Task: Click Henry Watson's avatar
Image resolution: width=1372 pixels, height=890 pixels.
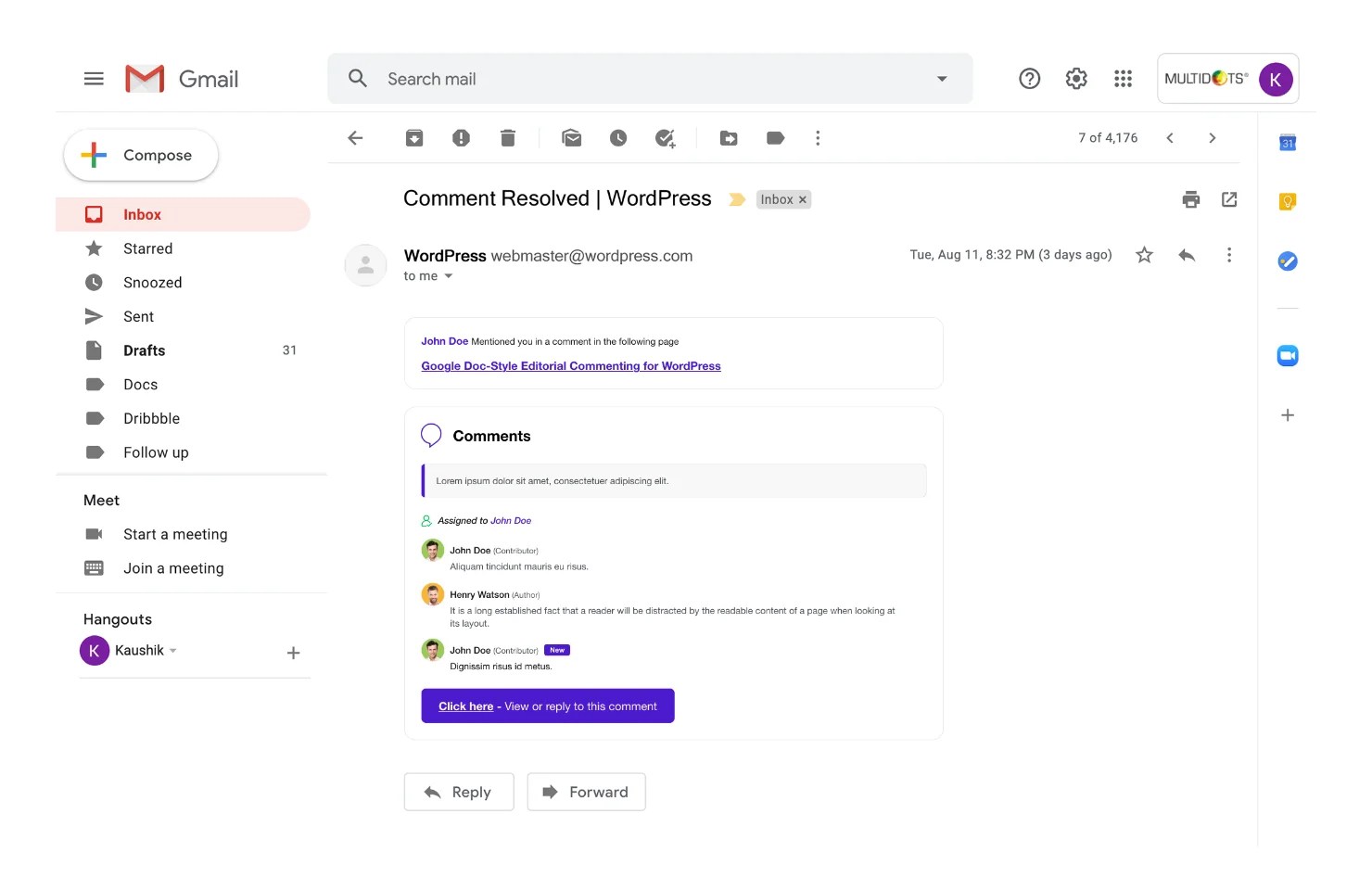Action: coord(433,594)
